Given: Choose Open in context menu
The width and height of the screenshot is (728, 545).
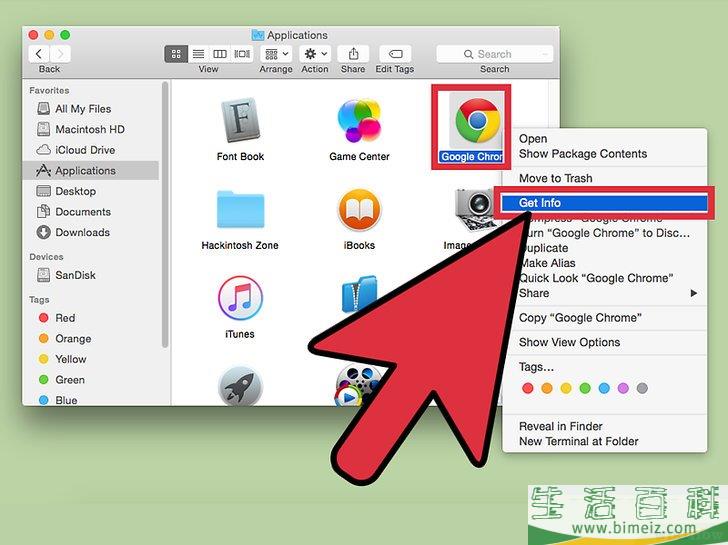Looking at the screenshot, I should (x=604, y=139).
